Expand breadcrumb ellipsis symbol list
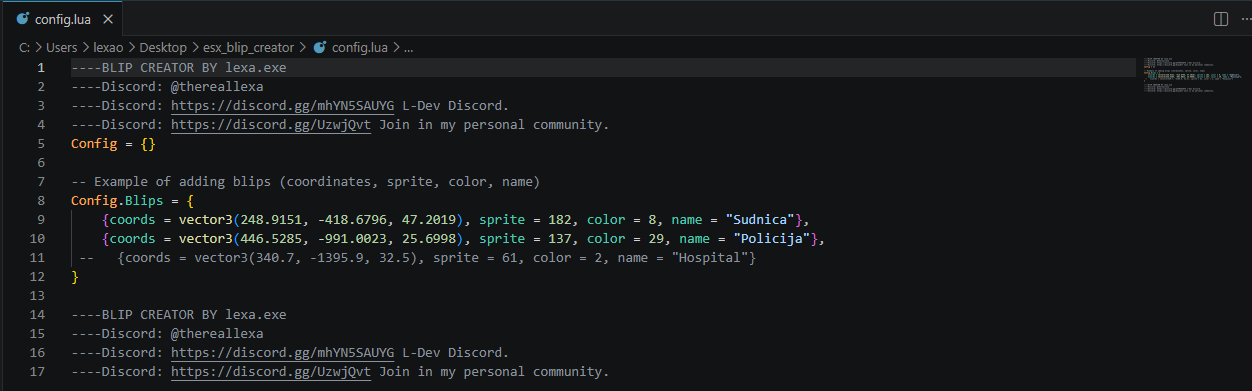This screenshot has width=1252, height=391. pos(408,47)
